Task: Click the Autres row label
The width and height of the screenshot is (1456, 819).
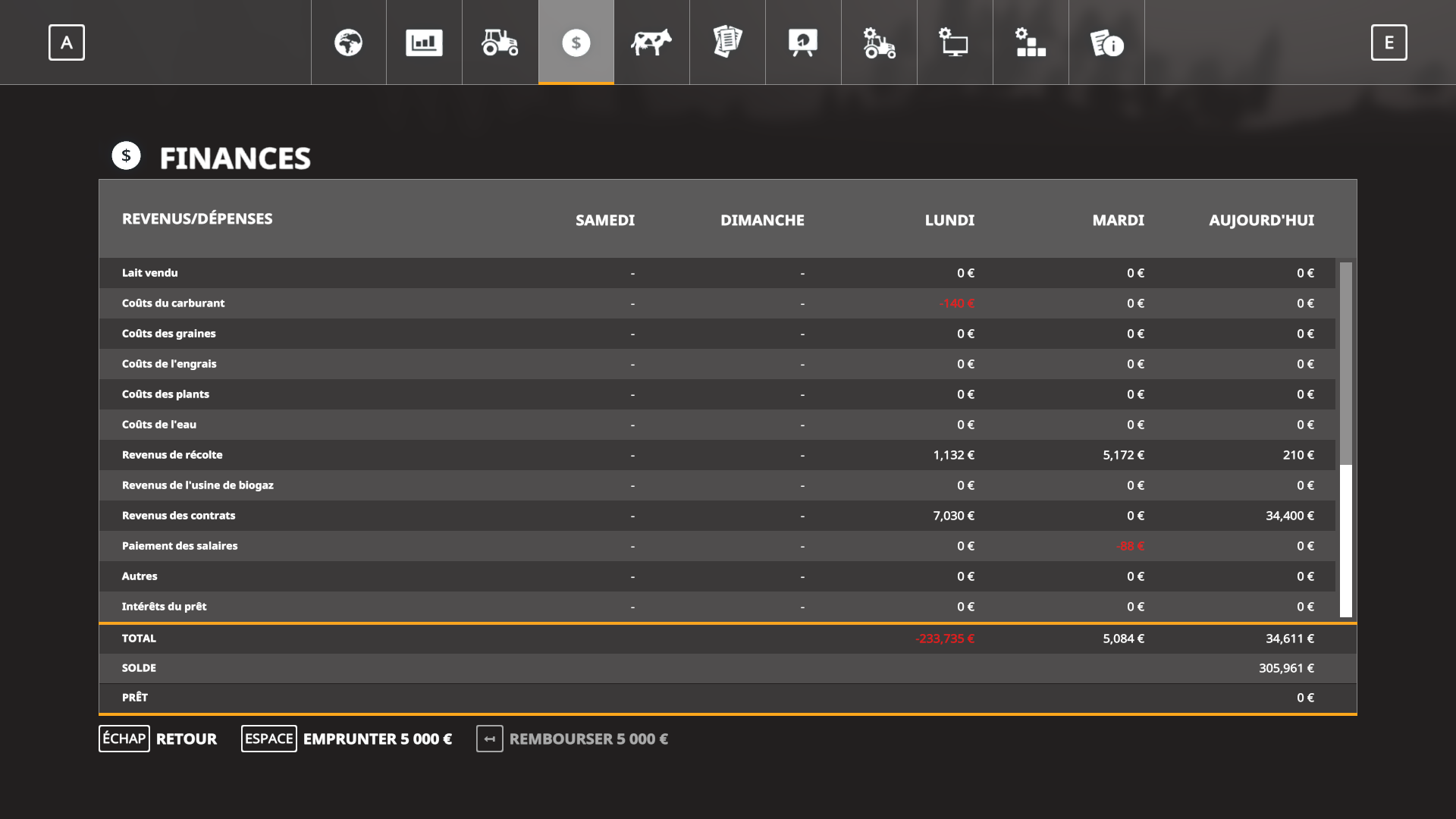Action: (140, 576)
